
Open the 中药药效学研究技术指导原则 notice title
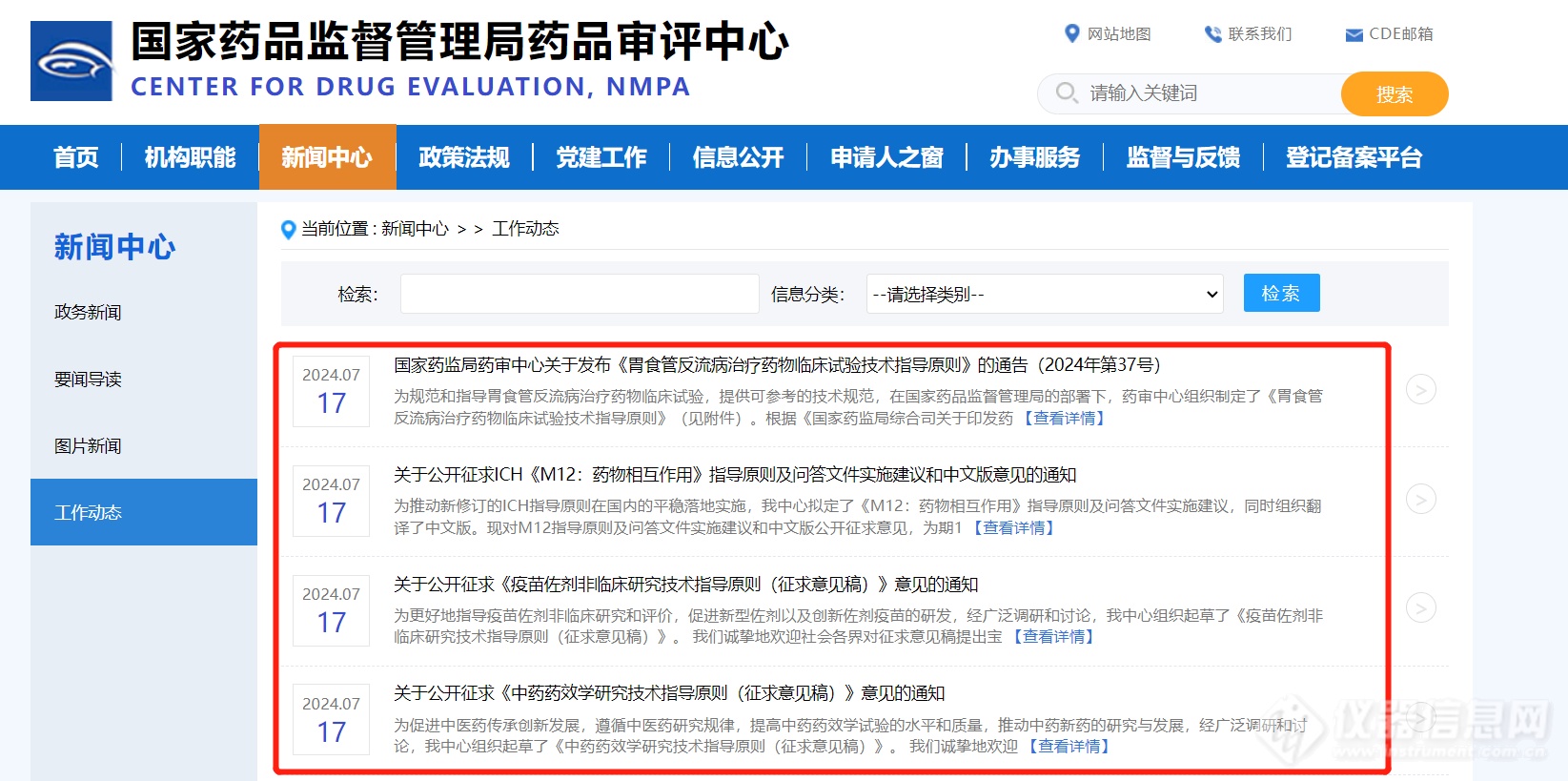(x=669, y=692)
